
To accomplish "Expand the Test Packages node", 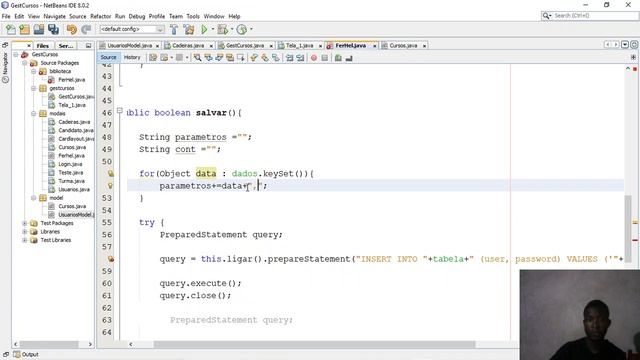I will tap(24, 223).
